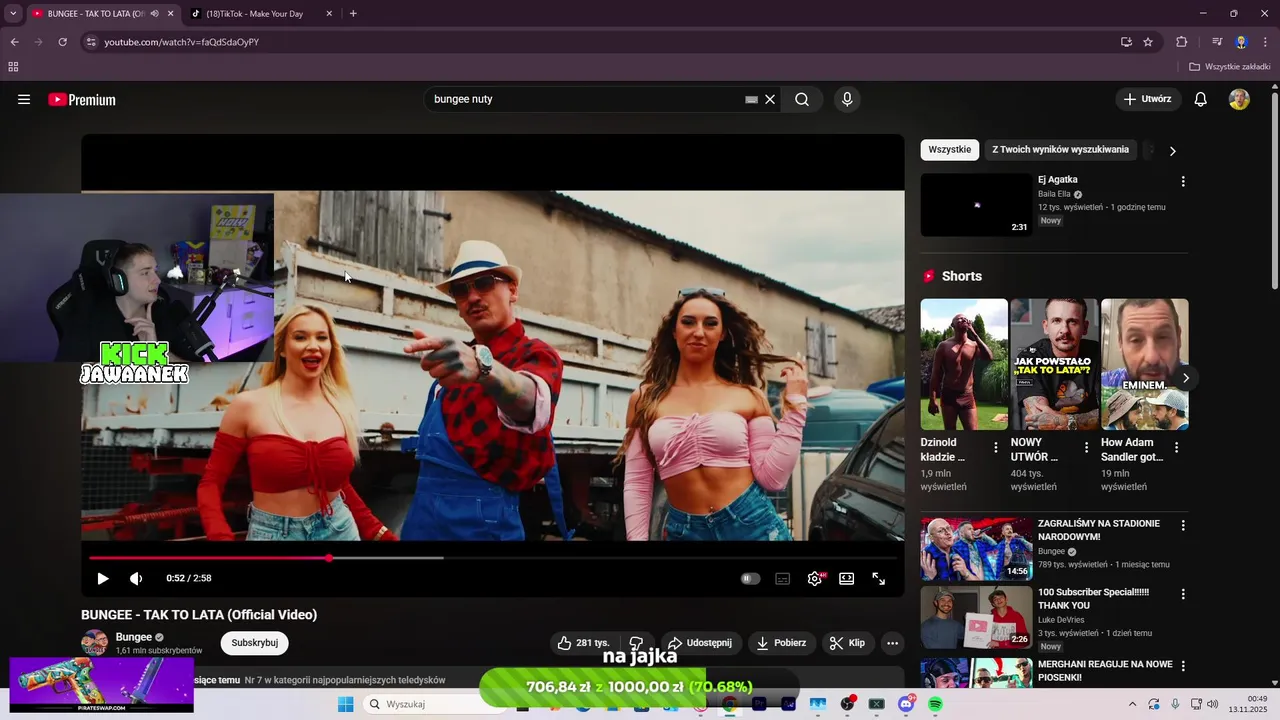The width and height of the screenshot is (1280, 720).
Task: Open the site info icon in address bar
Action: click(x=91, y=42)
